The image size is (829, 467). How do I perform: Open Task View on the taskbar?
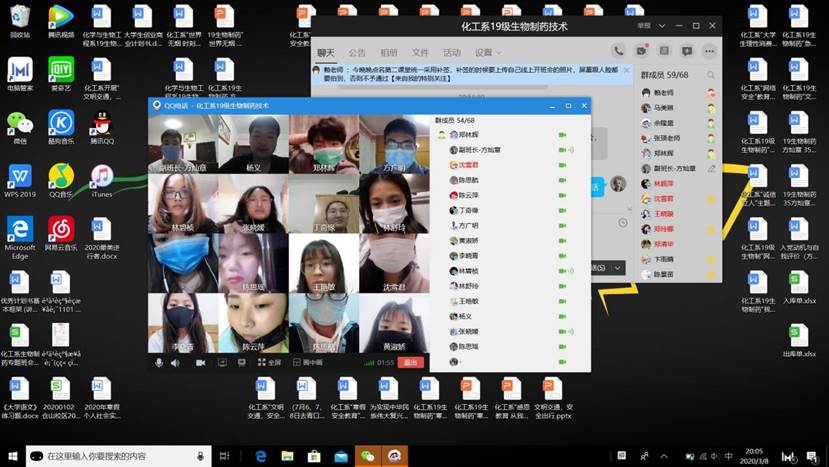pyautogui.click(x=224, y=456)
